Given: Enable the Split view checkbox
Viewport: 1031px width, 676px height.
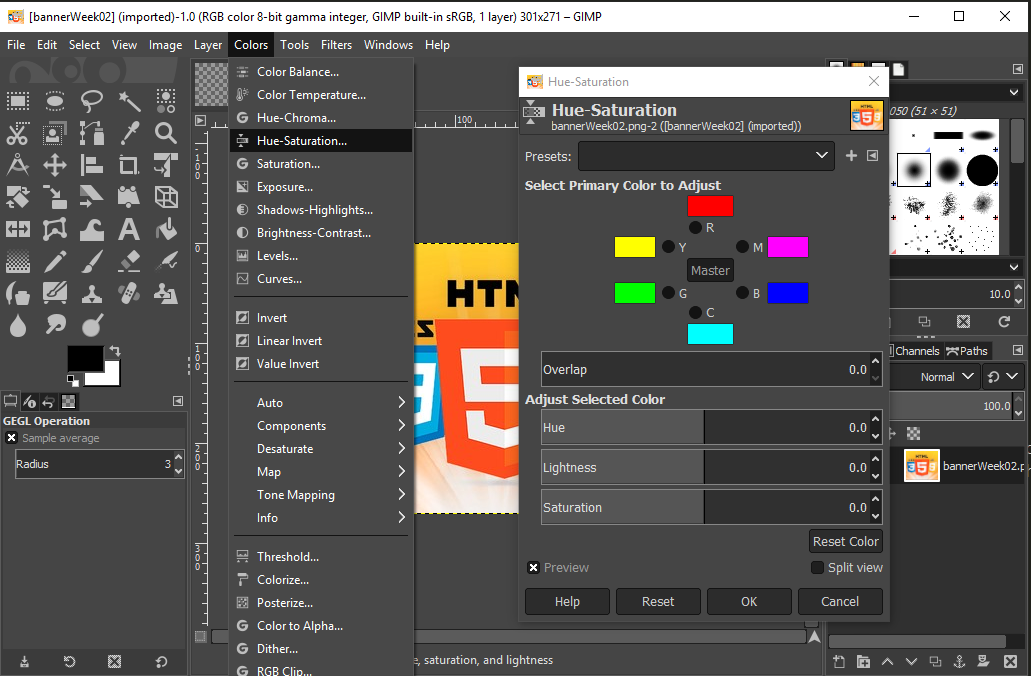Looking at the screenshot, I should pyautogui.click(x=817, y=567).
